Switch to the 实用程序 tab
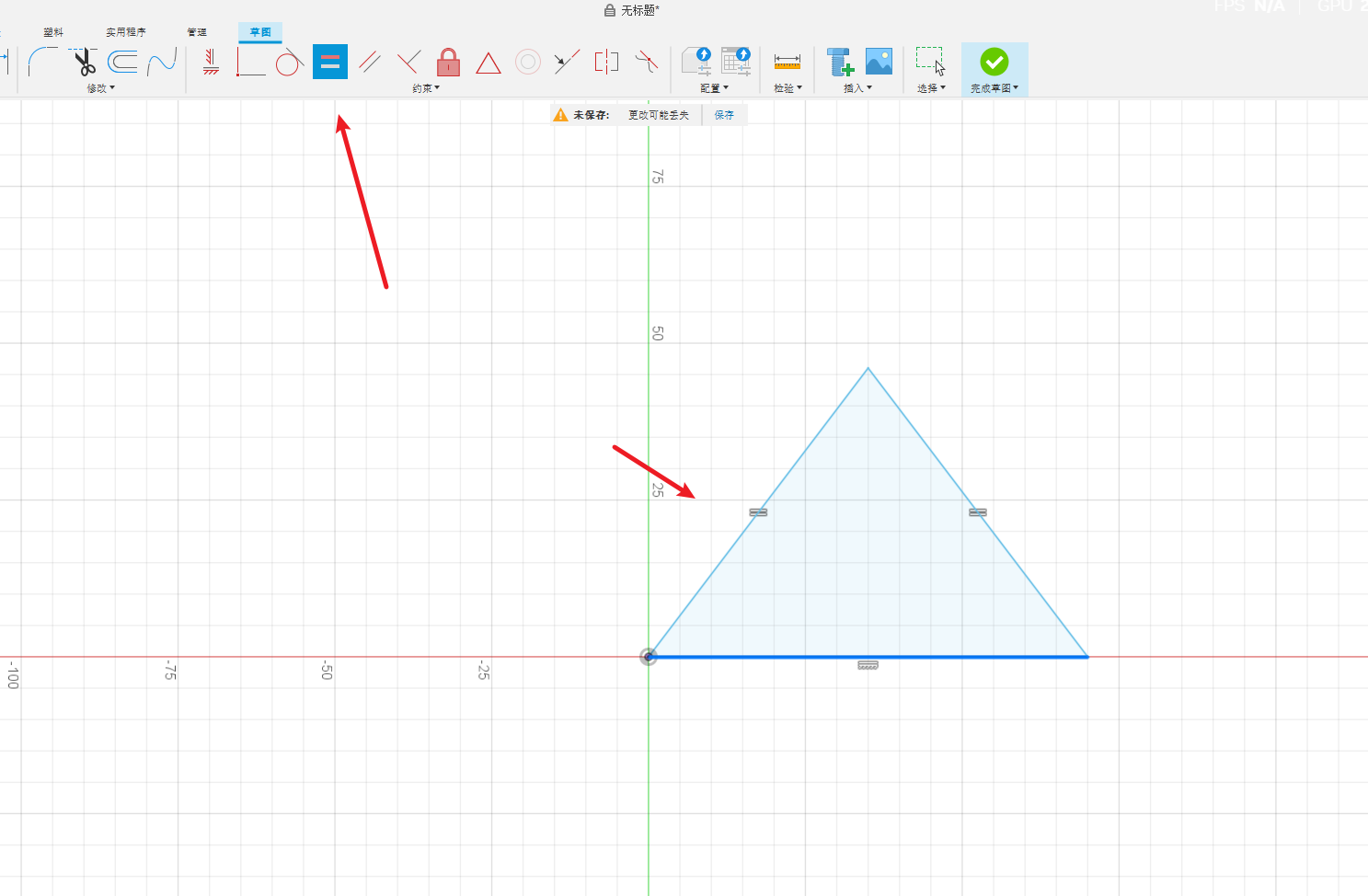Image resolution: width=1368 pixels, height=896 pixels. coord(125,32)
